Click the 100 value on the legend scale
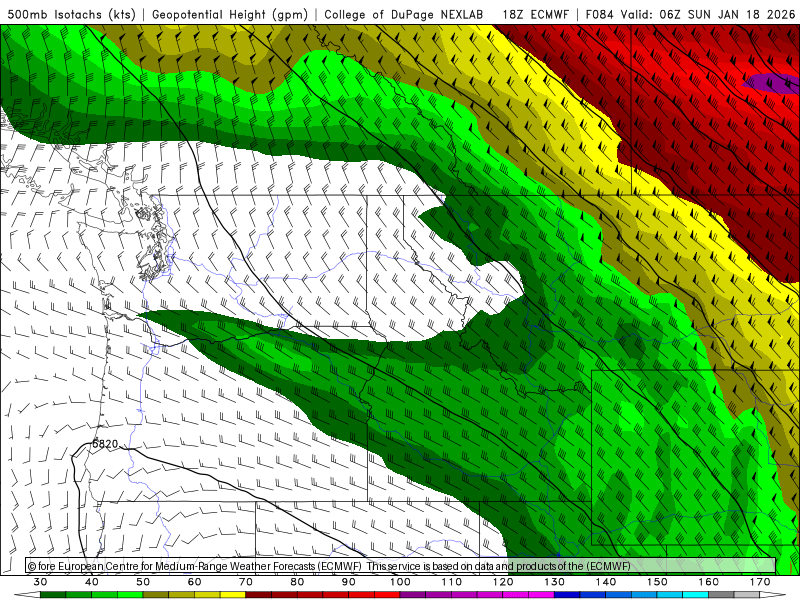This screenshot has width=800, height=600. 400,582
